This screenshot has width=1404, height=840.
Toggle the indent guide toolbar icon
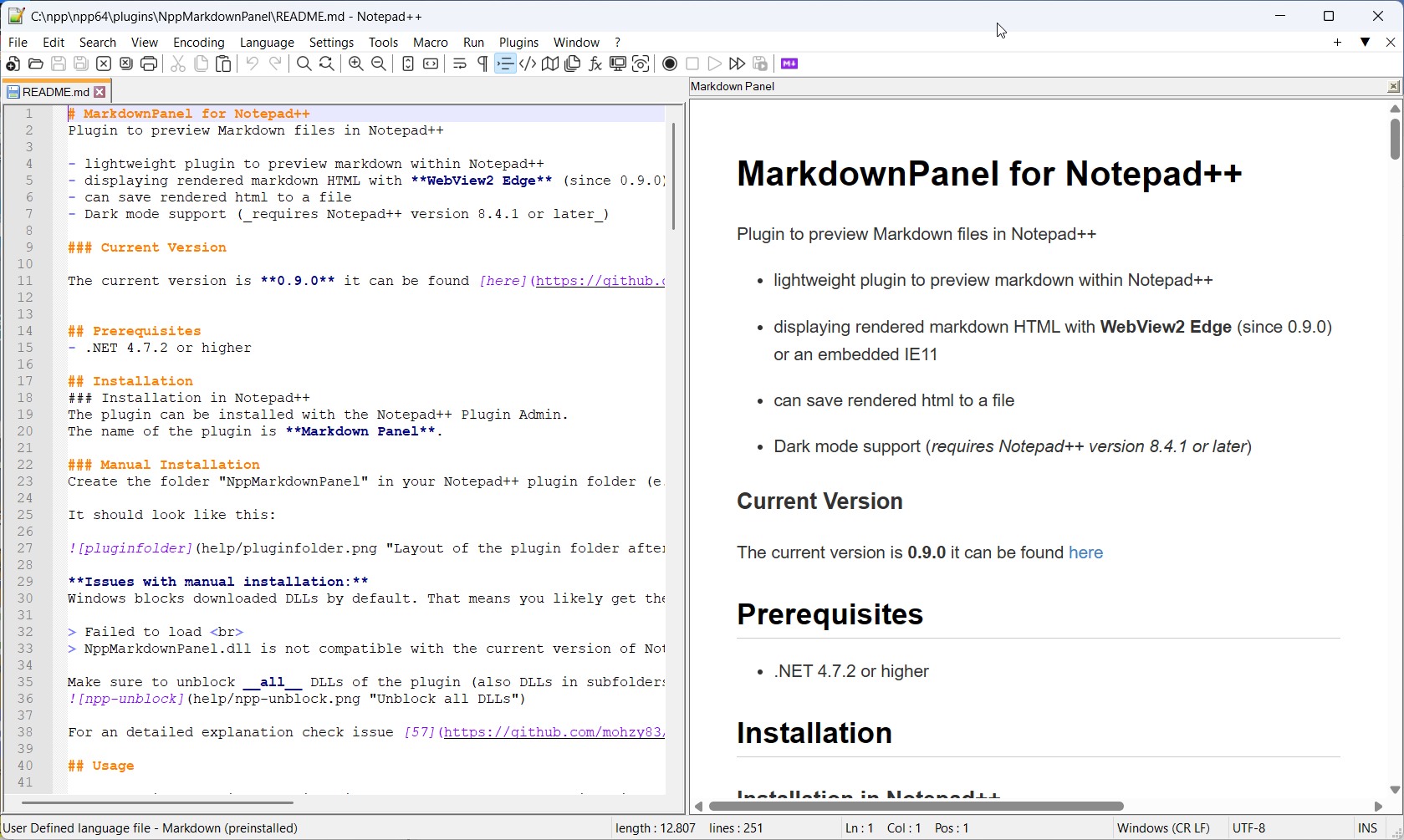505,64
